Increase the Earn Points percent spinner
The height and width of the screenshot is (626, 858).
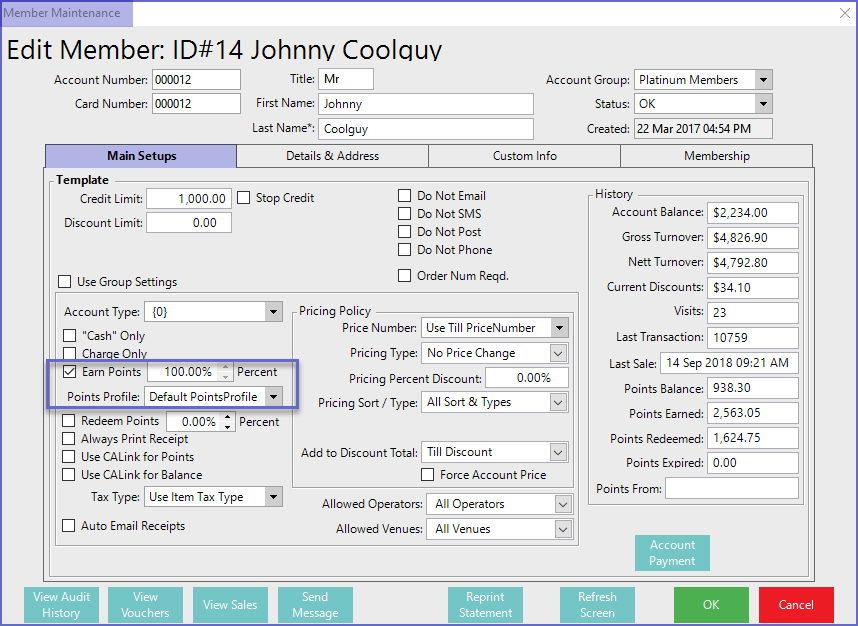pos(225,366)
